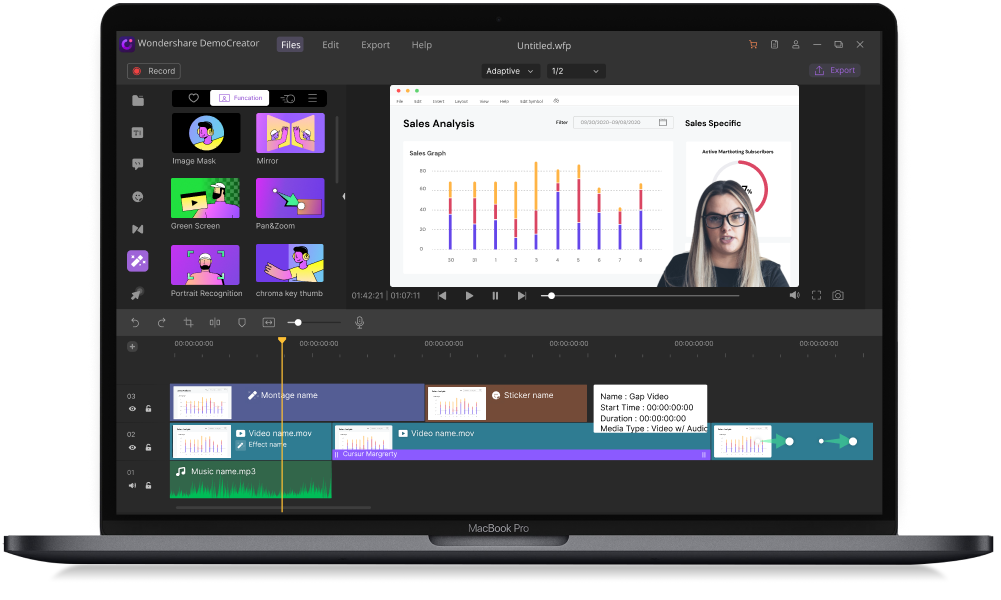Open the Help menu
The image size is (1001, 600).
pyautogui.click(x=421, y=45)
